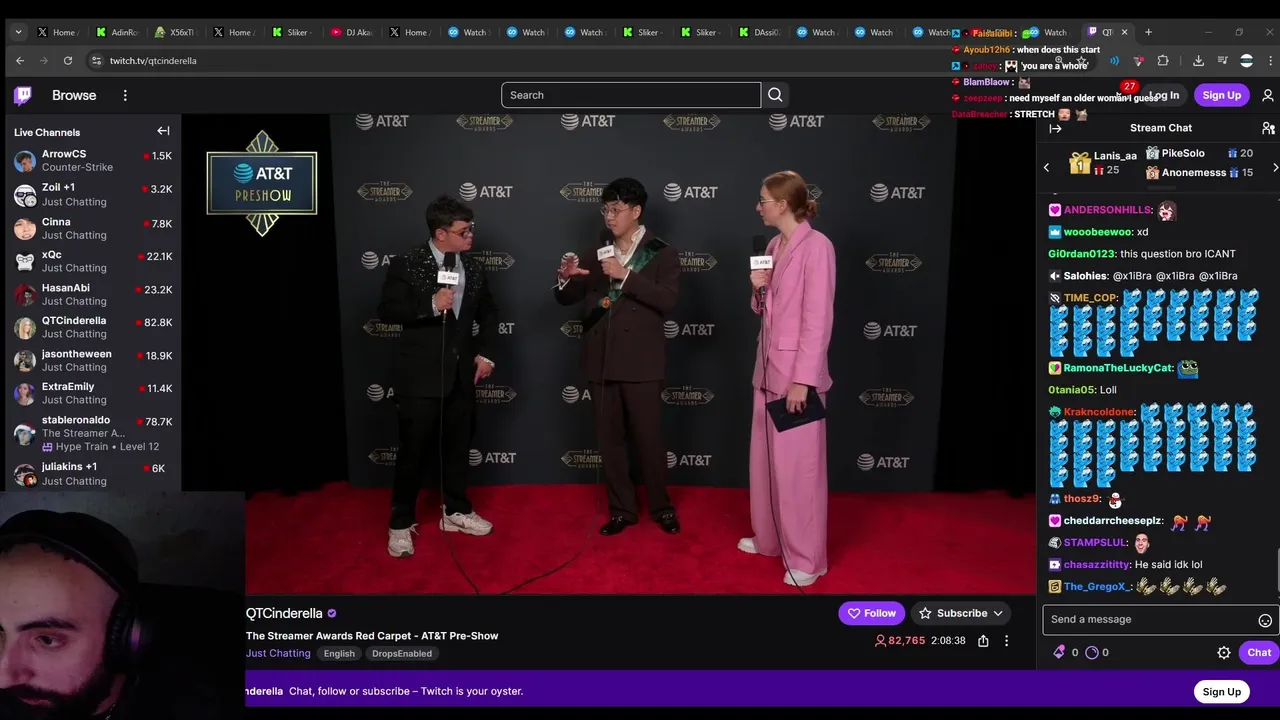Go back in browser history
The height and width of the screenshot is (720, 1280).
20,60
